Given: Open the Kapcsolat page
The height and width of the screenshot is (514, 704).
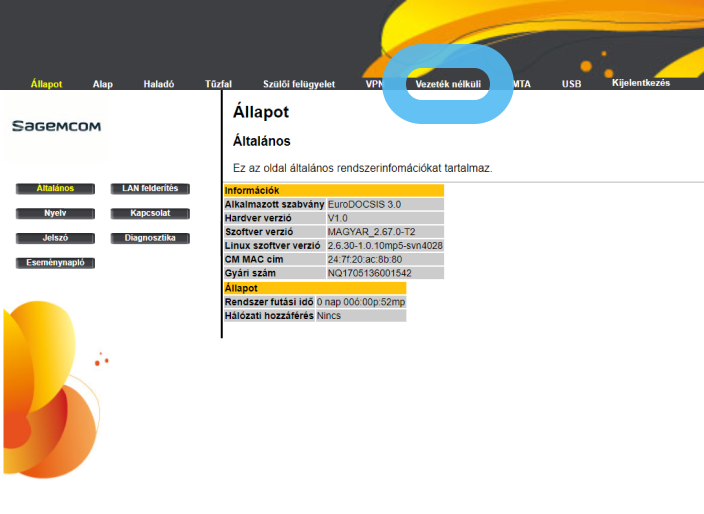Looking at the screenshot, I should tap(149, 213).
